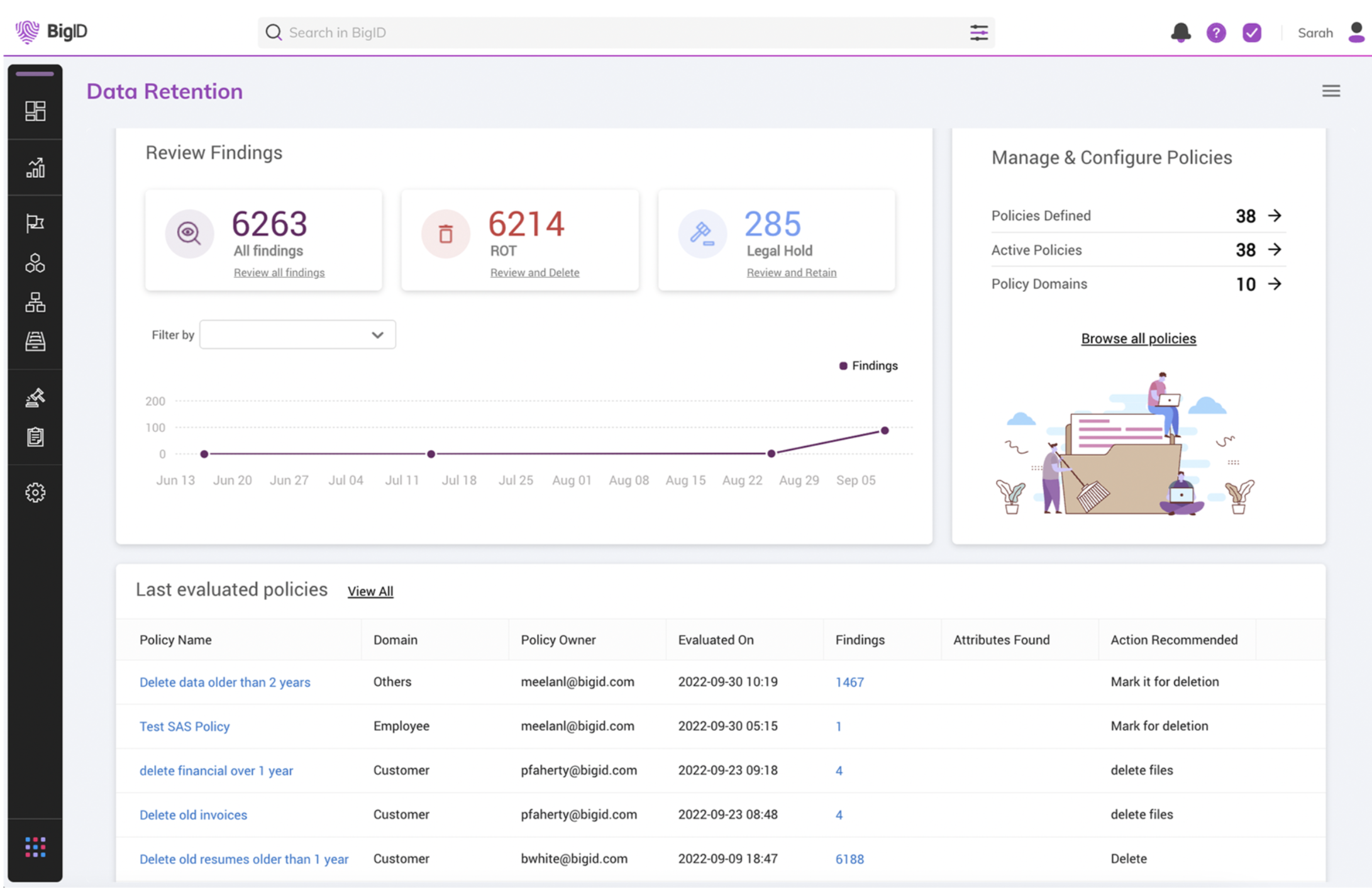Screen dimensions: 1372x888
Task: Open Delete data older than 2 years policy
Action: pos(224,682)
